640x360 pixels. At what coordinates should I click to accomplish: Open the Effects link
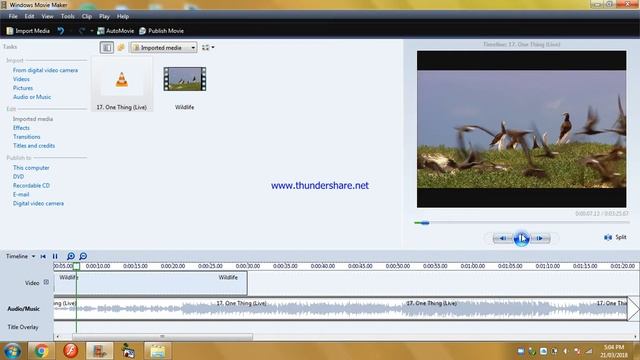(x=21, y=128)
